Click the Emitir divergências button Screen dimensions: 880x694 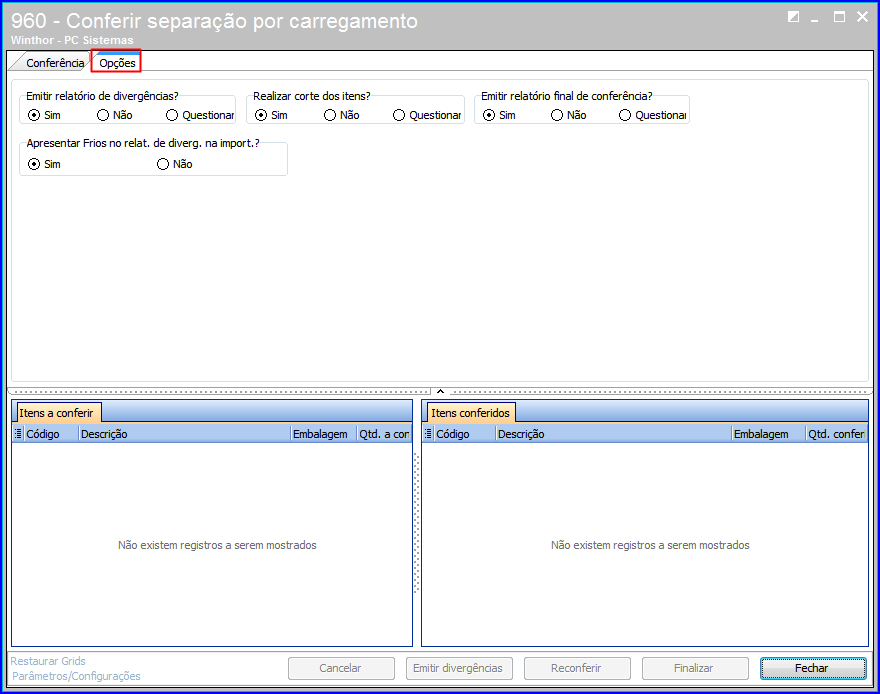459,668
